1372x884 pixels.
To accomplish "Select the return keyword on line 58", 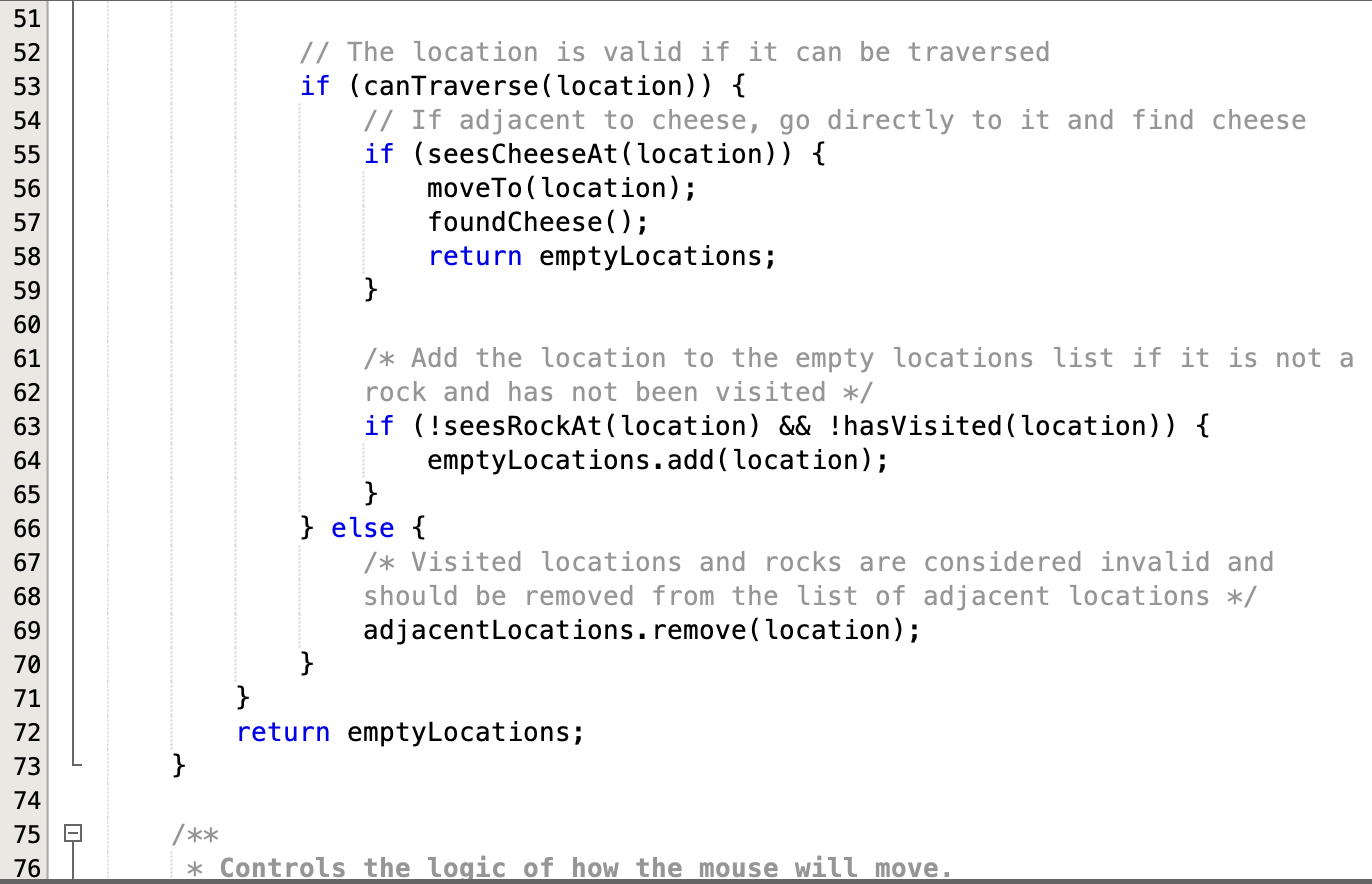I will [x=475, y=256].
